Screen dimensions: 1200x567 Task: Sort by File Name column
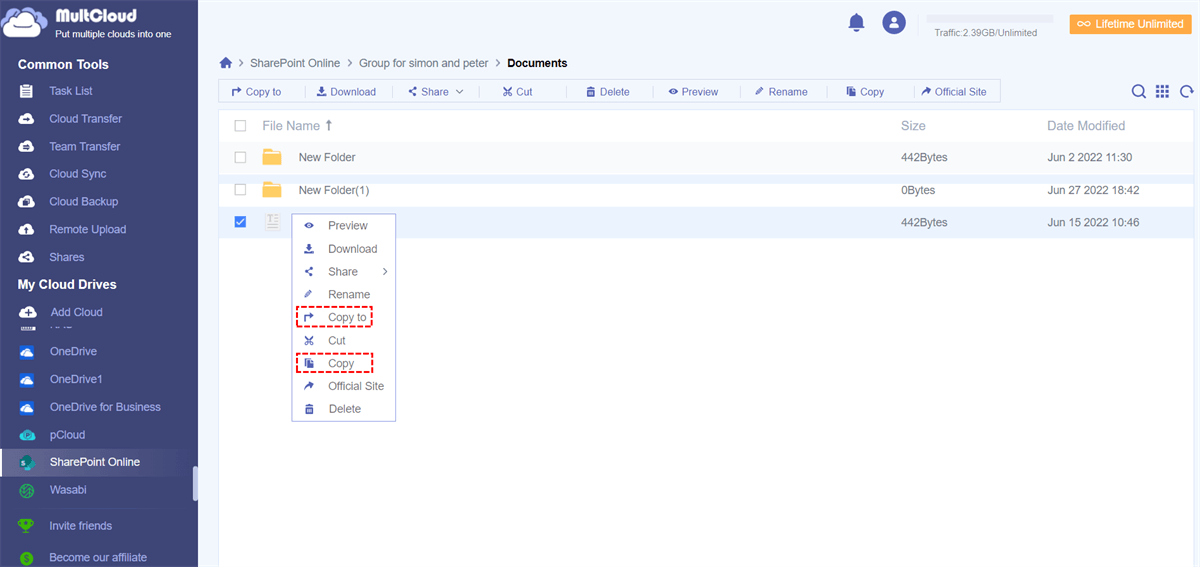tap(297, 126)
